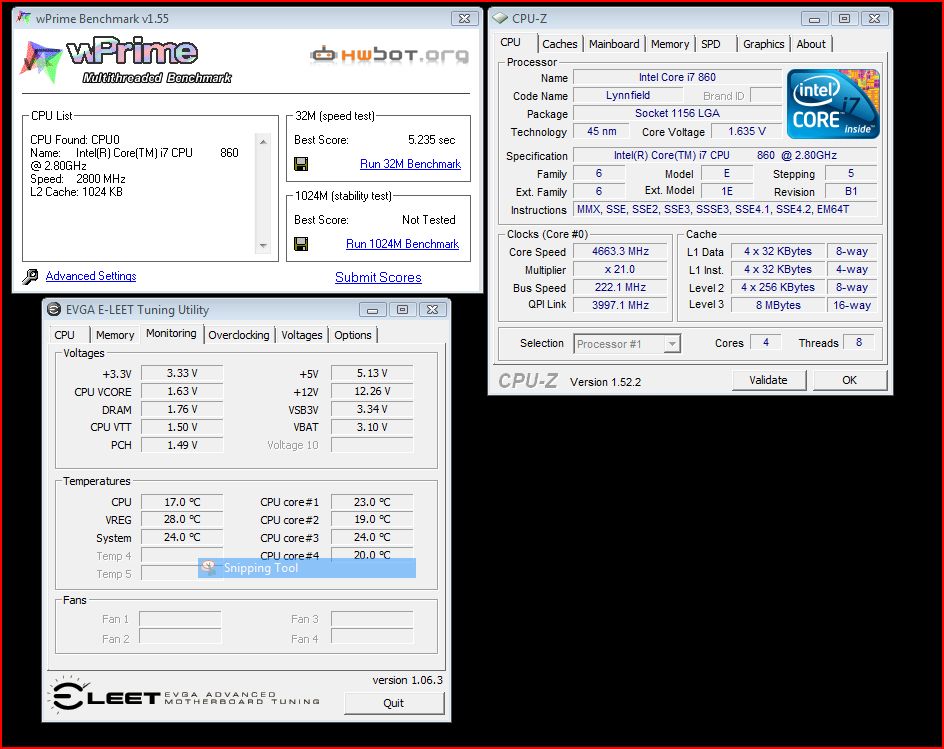
Task: Open the Graphics tab in CPU-Z
Action: point(763,44)
